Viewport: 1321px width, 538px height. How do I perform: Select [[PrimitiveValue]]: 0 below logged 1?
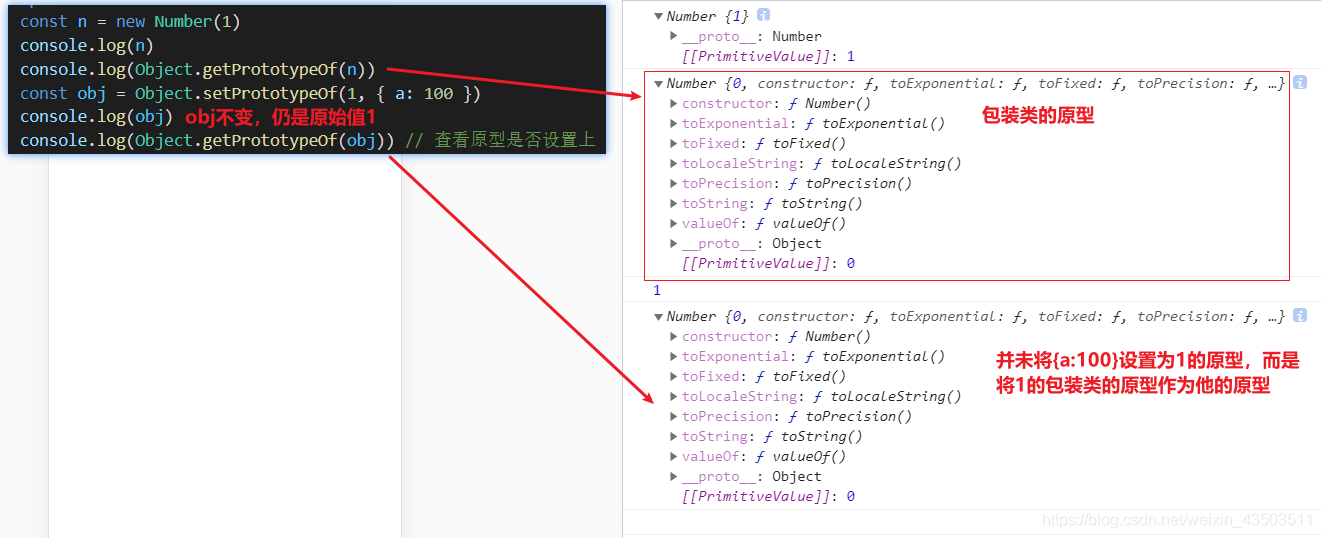[x=768, y=496]
